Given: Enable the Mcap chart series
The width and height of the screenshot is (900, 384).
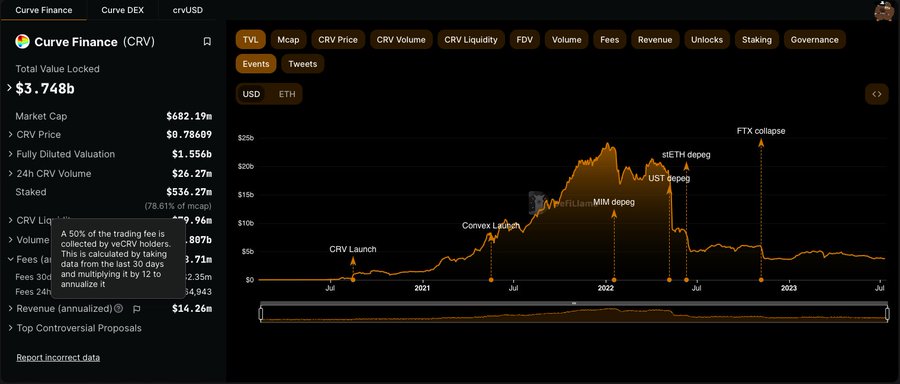Looking at the screenshot, I should point(288,40).
